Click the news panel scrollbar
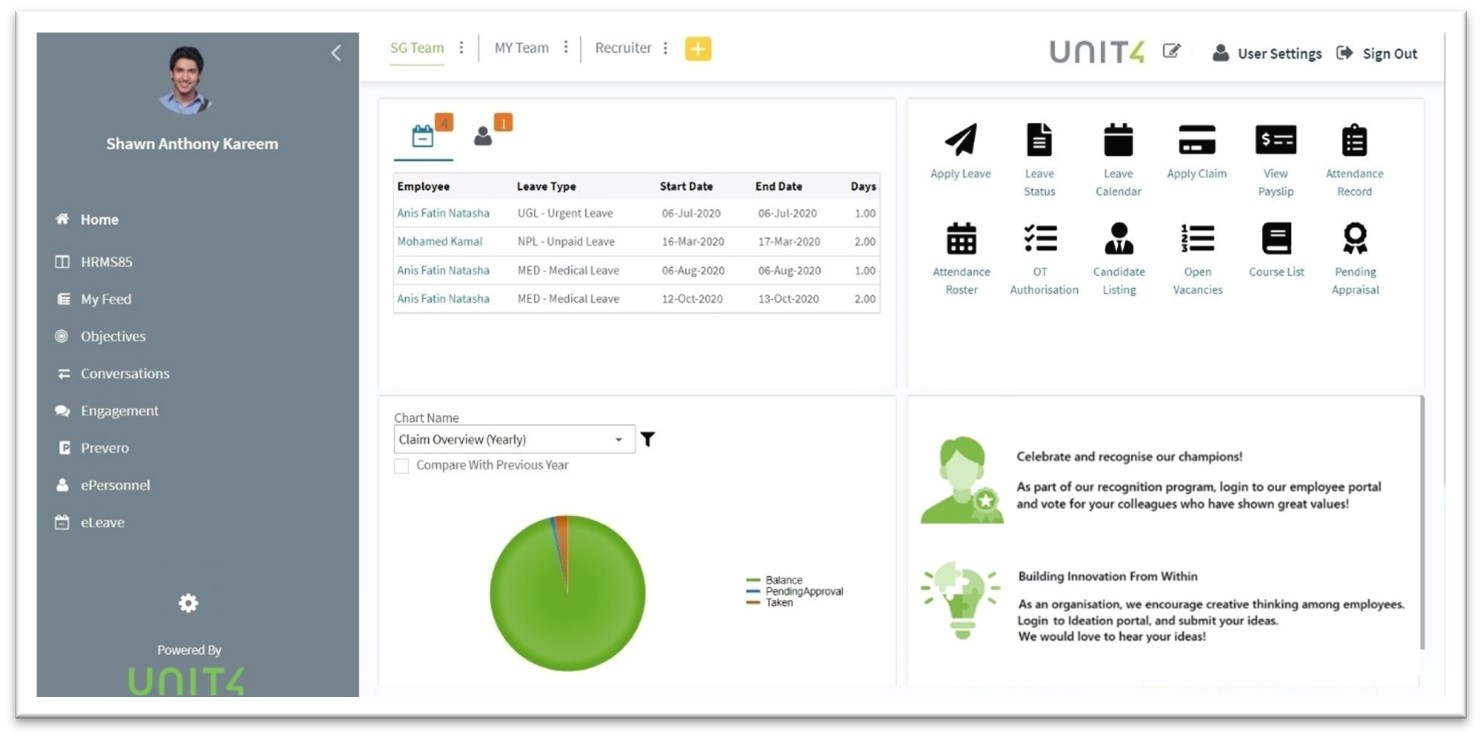This screenshot has width=1482, height=738. point(1421,523)
